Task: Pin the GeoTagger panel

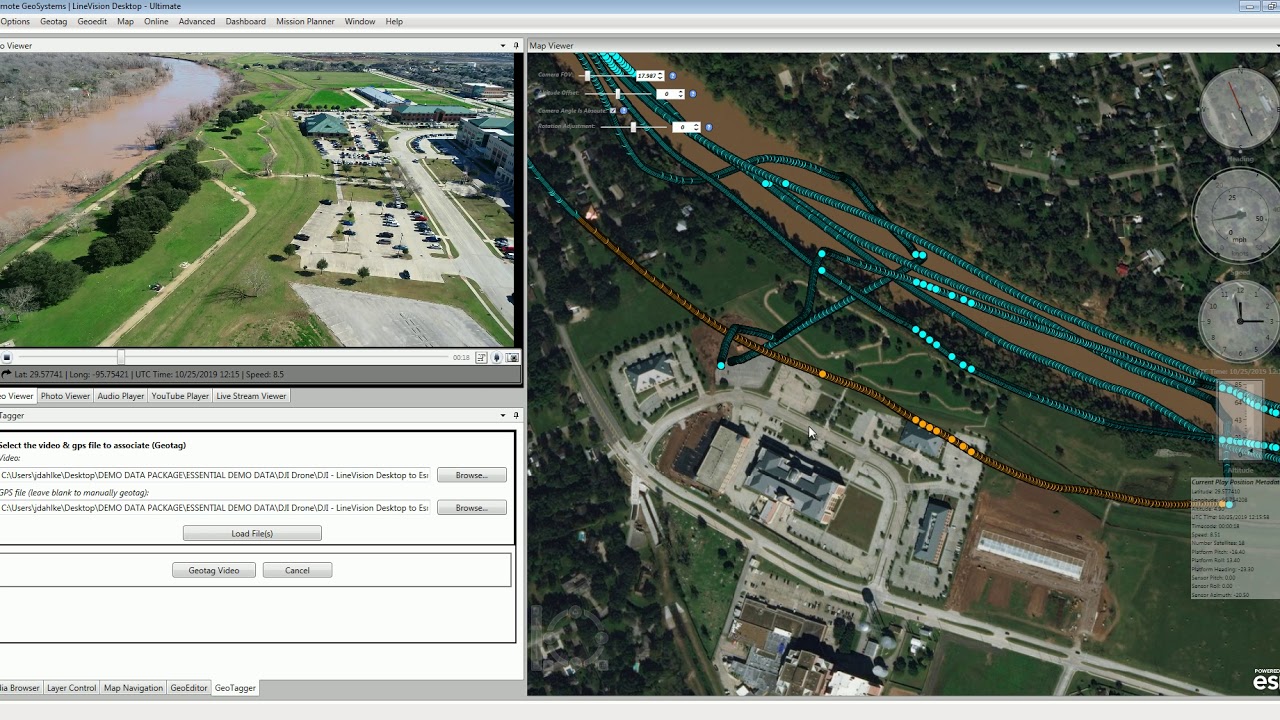Action: coord(516,416)
